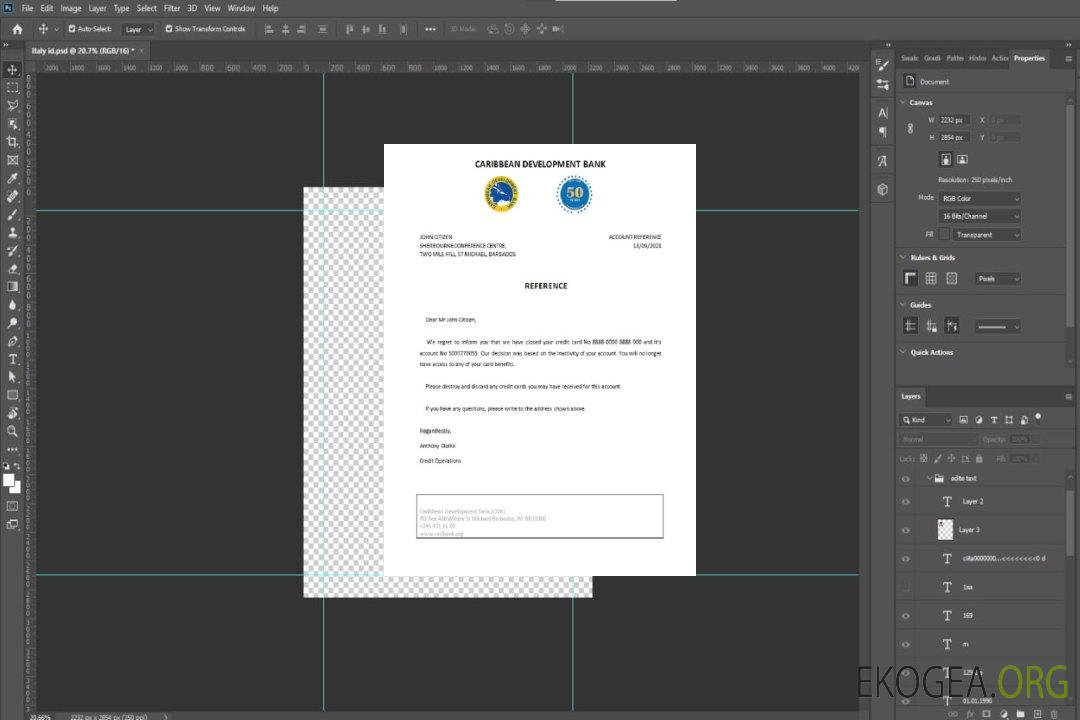
Task: Switch to the Swatches panel tab
Action: (909, 58)
